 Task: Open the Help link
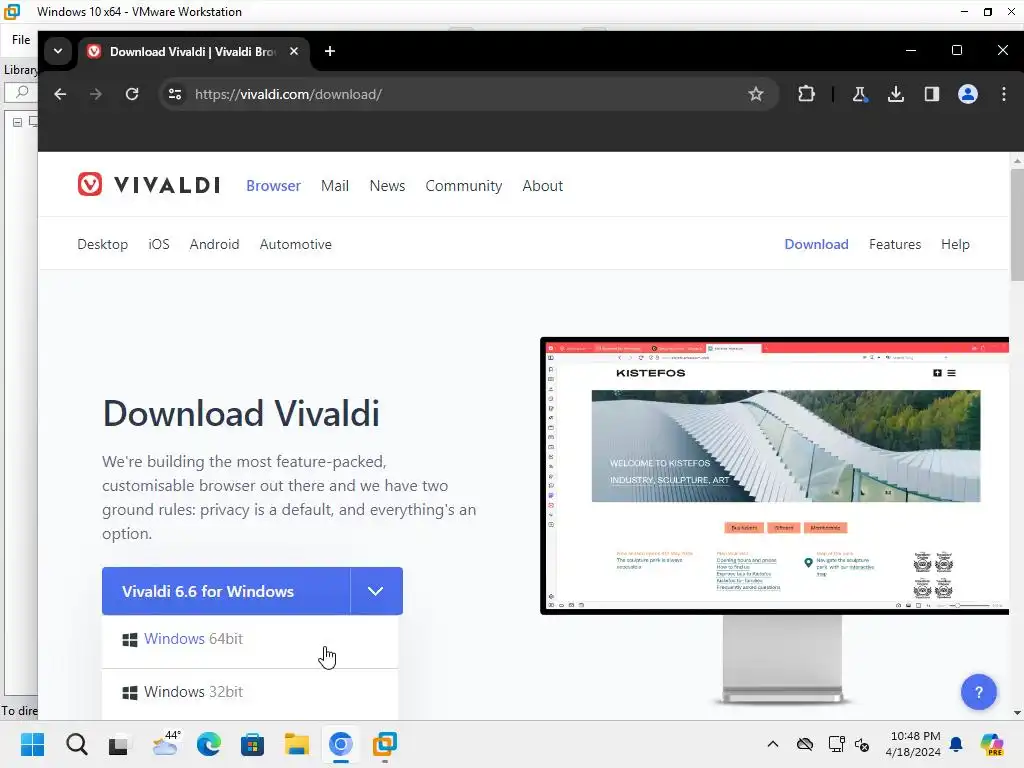[955, 244]
